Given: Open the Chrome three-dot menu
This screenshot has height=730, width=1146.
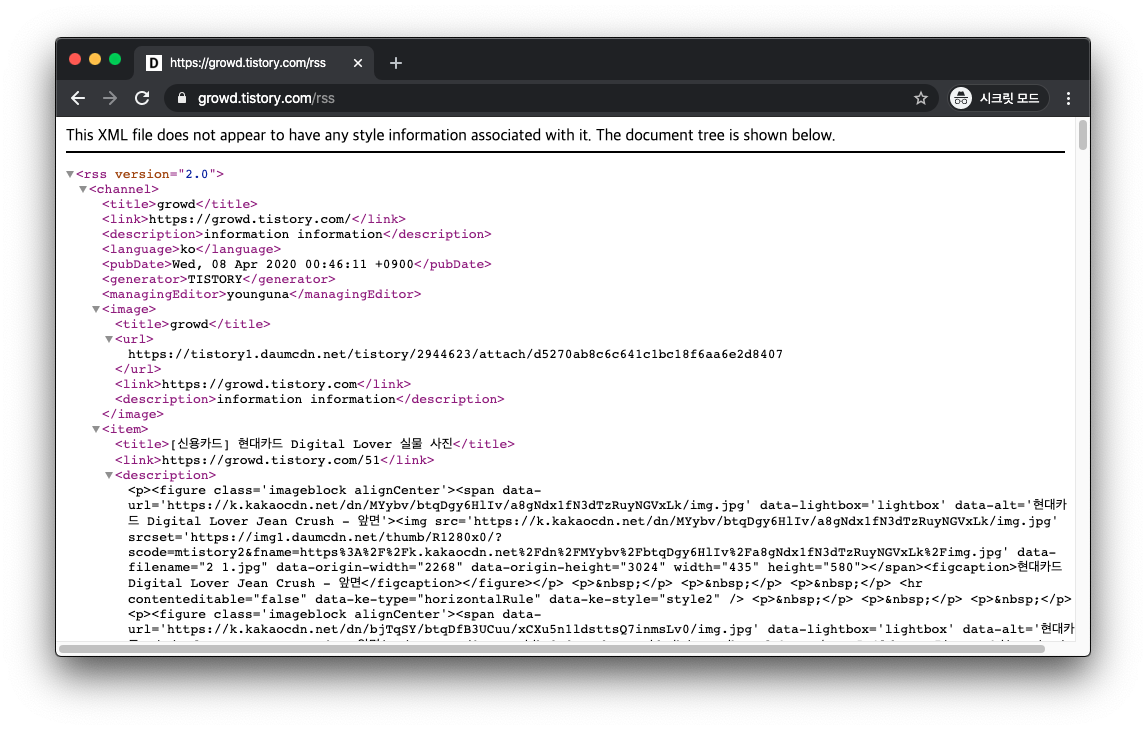Looking at the screenshot, I should [x=1069, y=98].
